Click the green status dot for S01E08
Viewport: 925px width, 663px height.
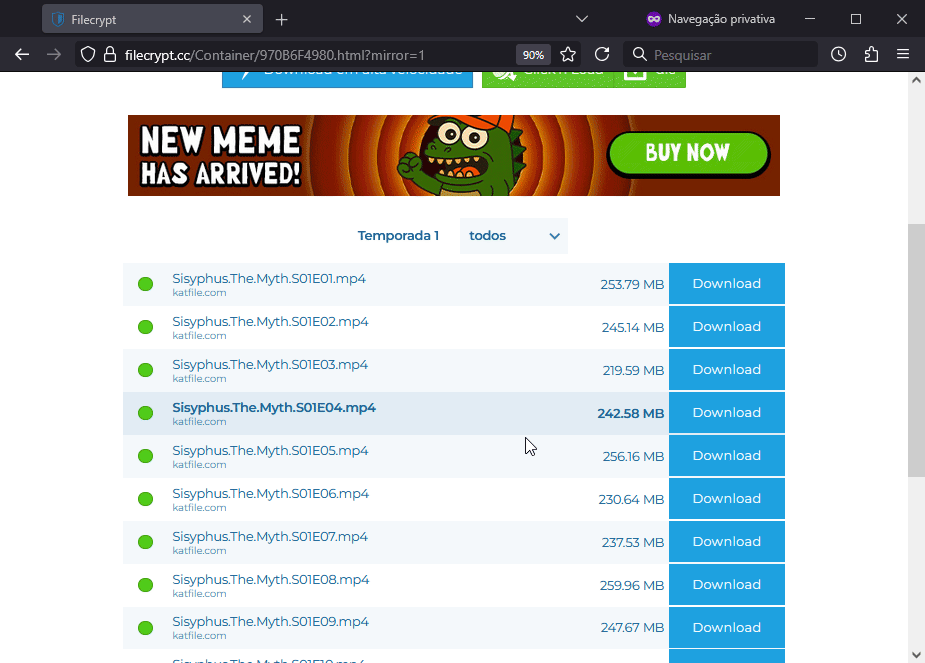145,586
